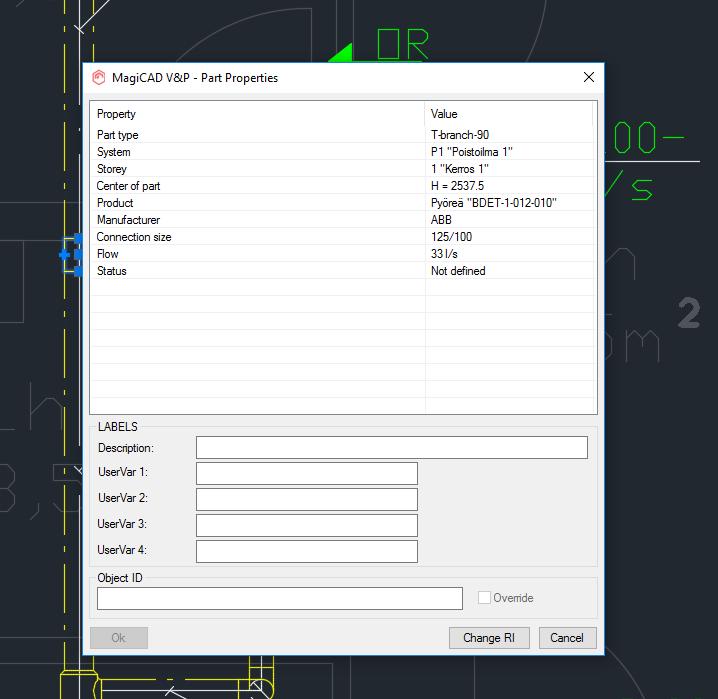Select the Connection size row label
The image size is (718, 699).
pyautogui.click(x=134, y=237)
